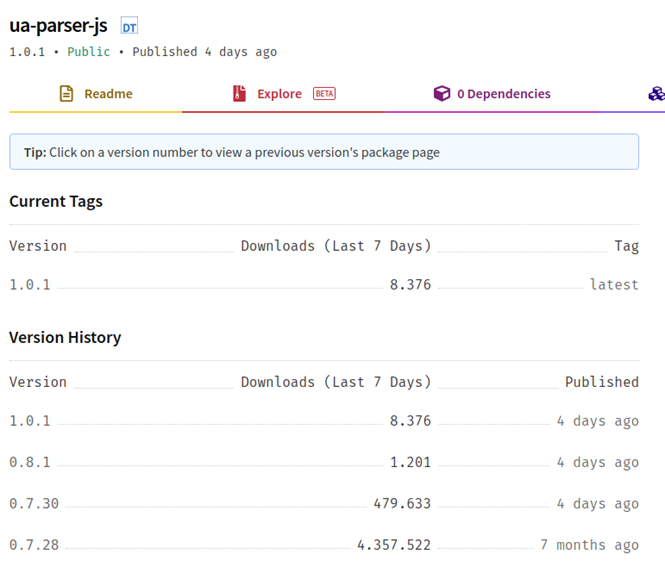Click the ua-parser-js package title
The width and height of the screenshot is (665, 567).
58,26
